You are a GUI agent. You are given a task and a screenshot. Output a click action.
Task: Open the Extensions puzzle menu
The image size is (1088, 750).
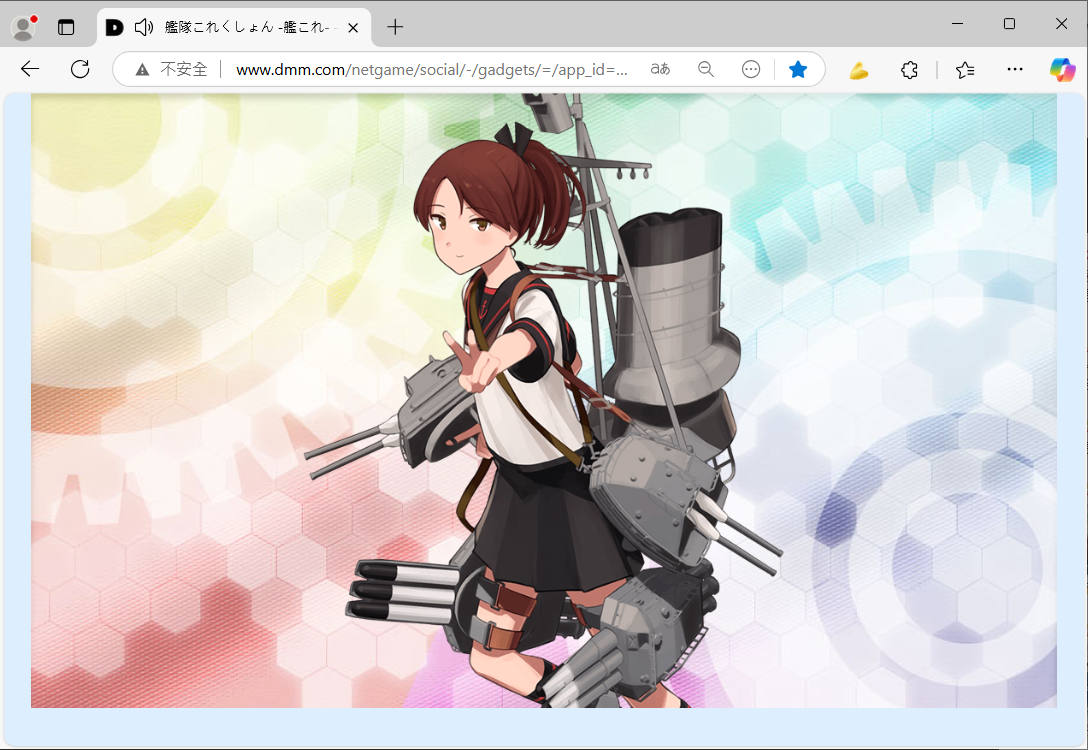pos(909,69)
